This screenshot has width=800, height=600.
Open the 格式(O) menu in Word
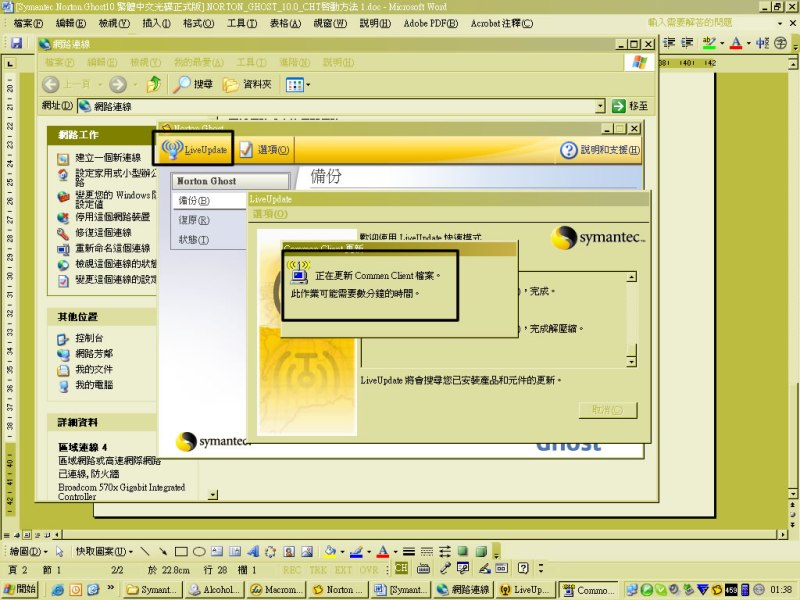pyautogui.click(x=198, y=23)
